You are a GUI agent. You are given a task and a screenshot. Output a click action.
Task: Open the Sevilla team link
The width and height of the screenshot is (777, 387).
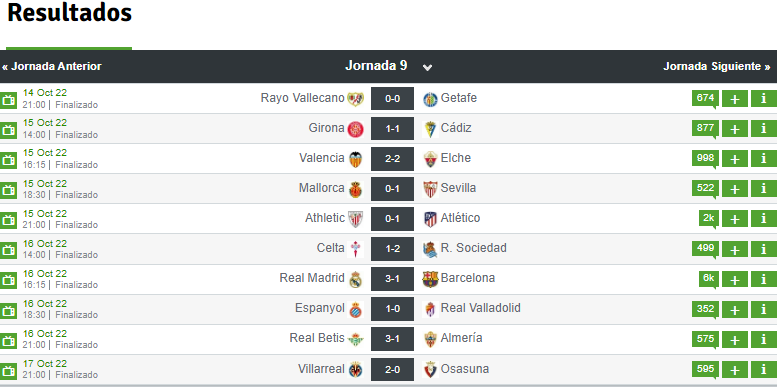[458, 188]
